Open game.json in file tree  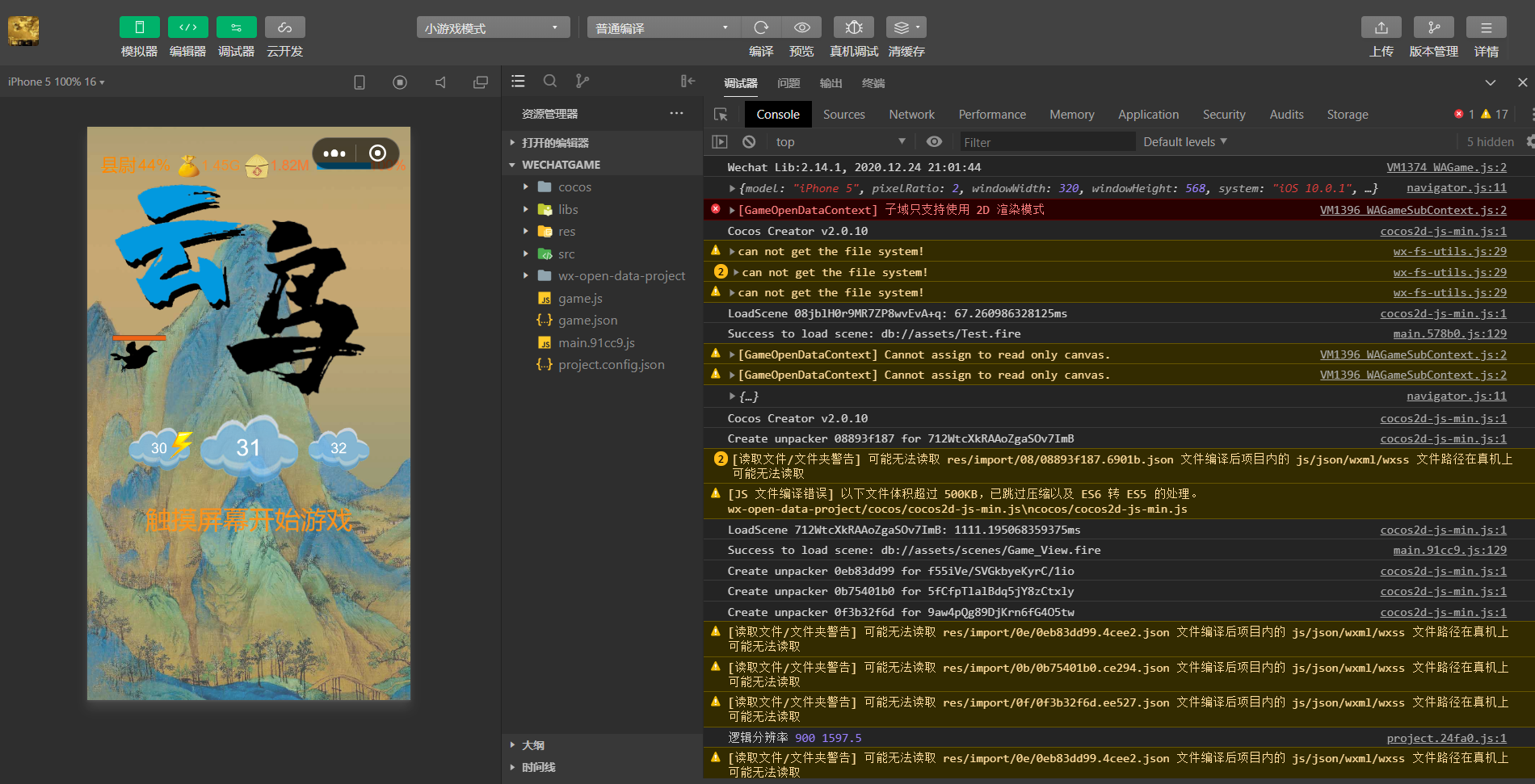[x=587, y=321]
